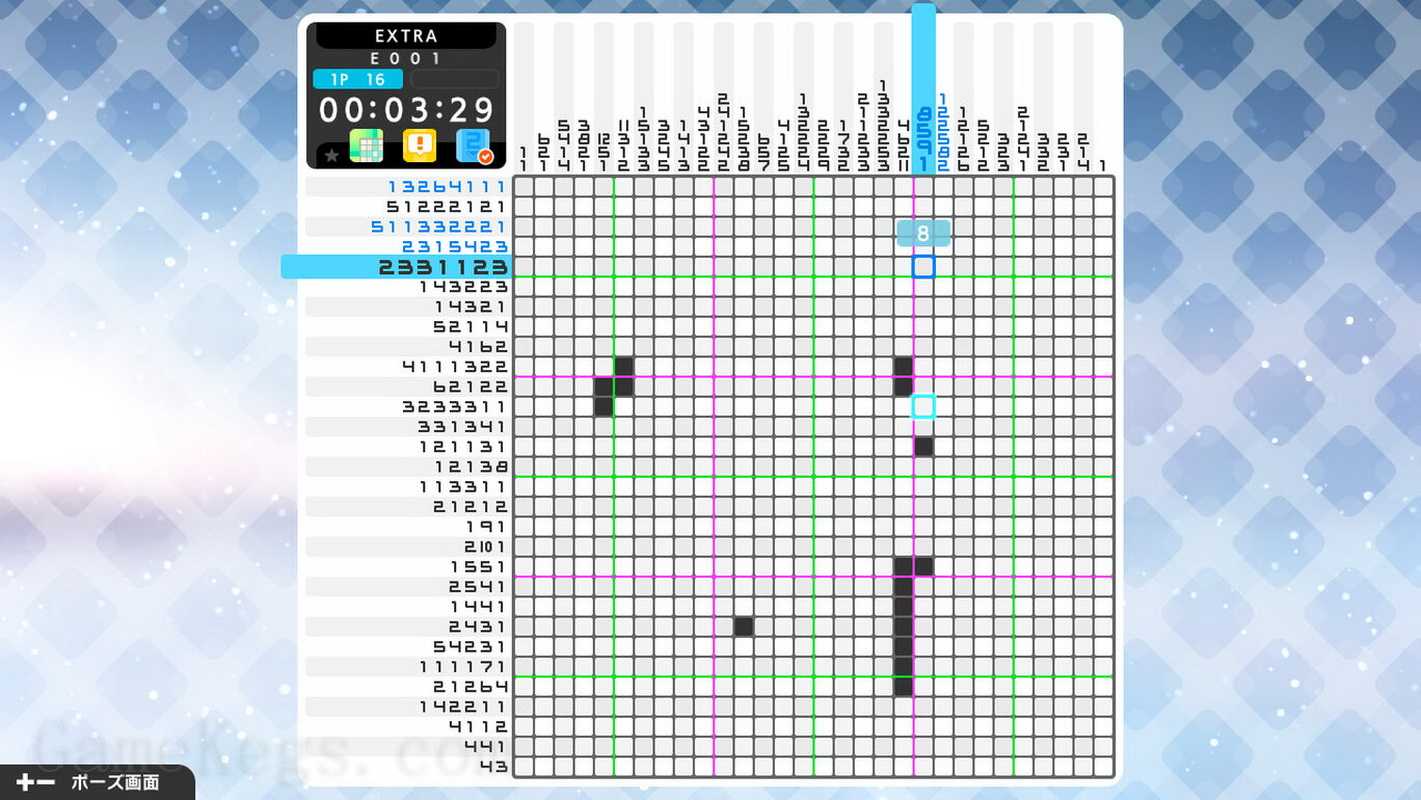Click the blue icon with orange checkmark
Image resolution: width=1421 pixels, height=800 pixels.
point(474,146)
